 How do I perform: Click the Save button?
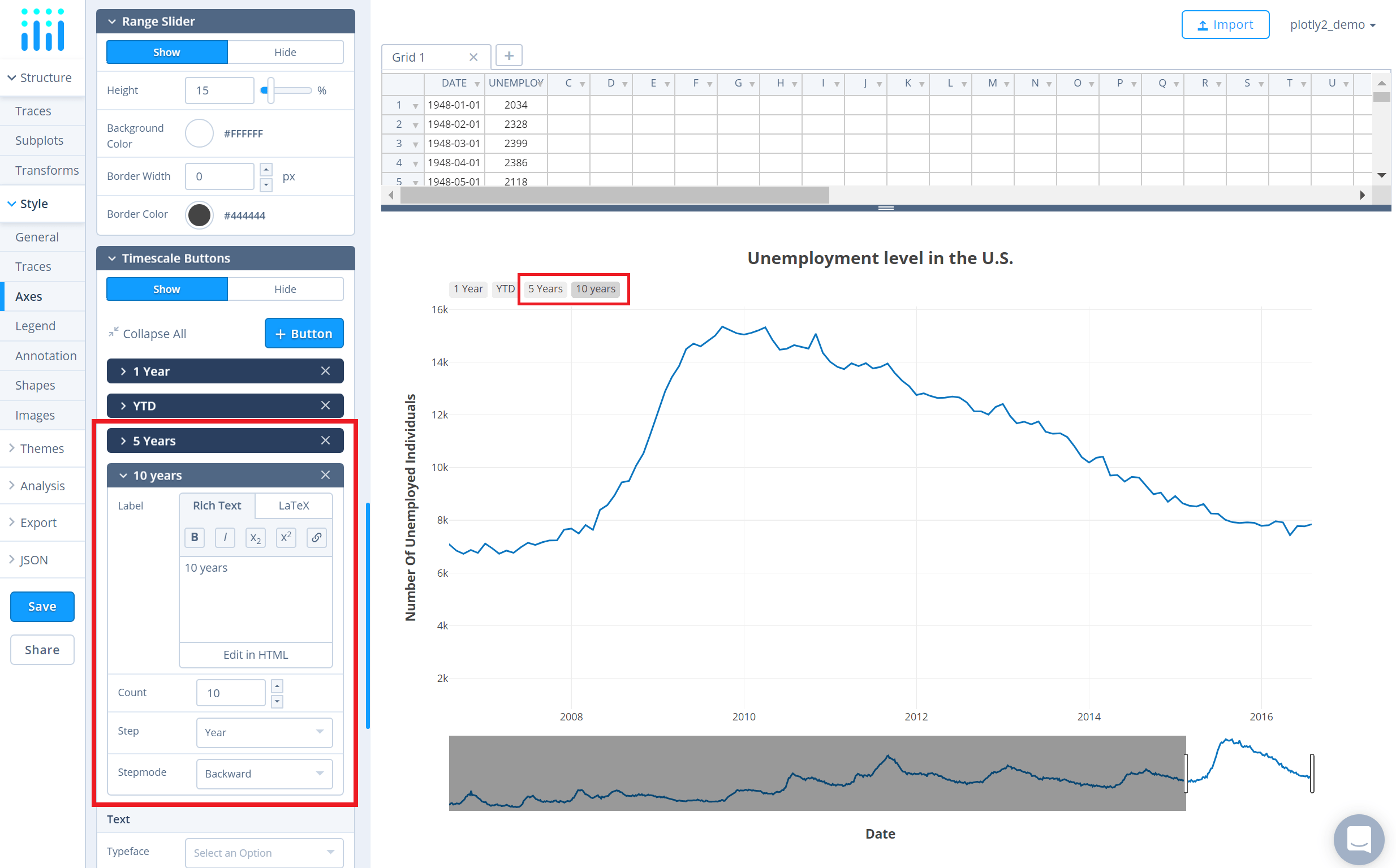(x=42, y=607)
